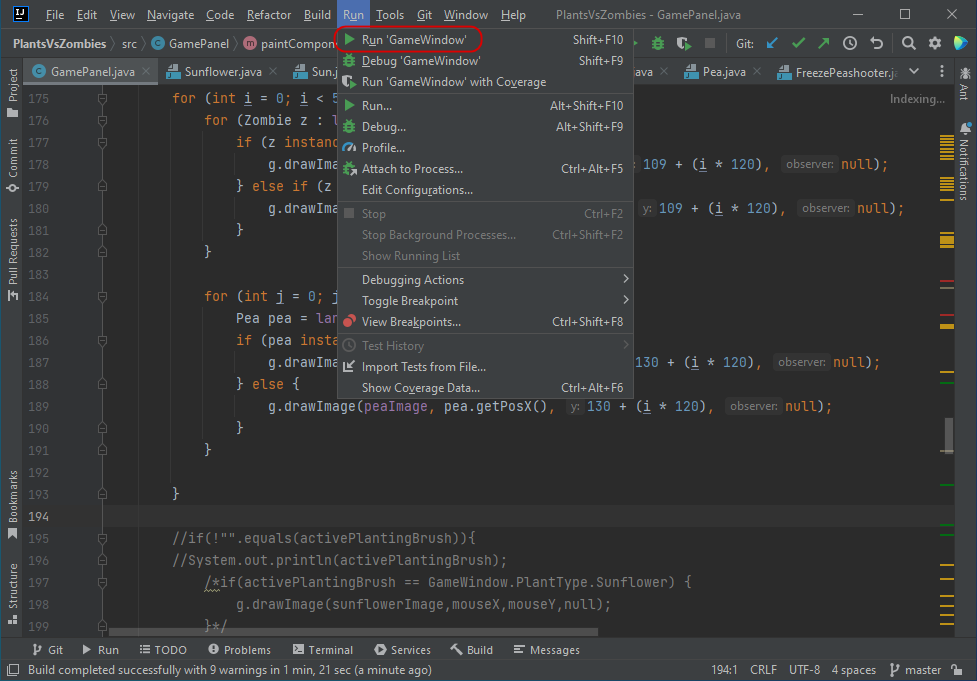
Task: Open the Git tool window in bottom bar
Action: point(48,650)
